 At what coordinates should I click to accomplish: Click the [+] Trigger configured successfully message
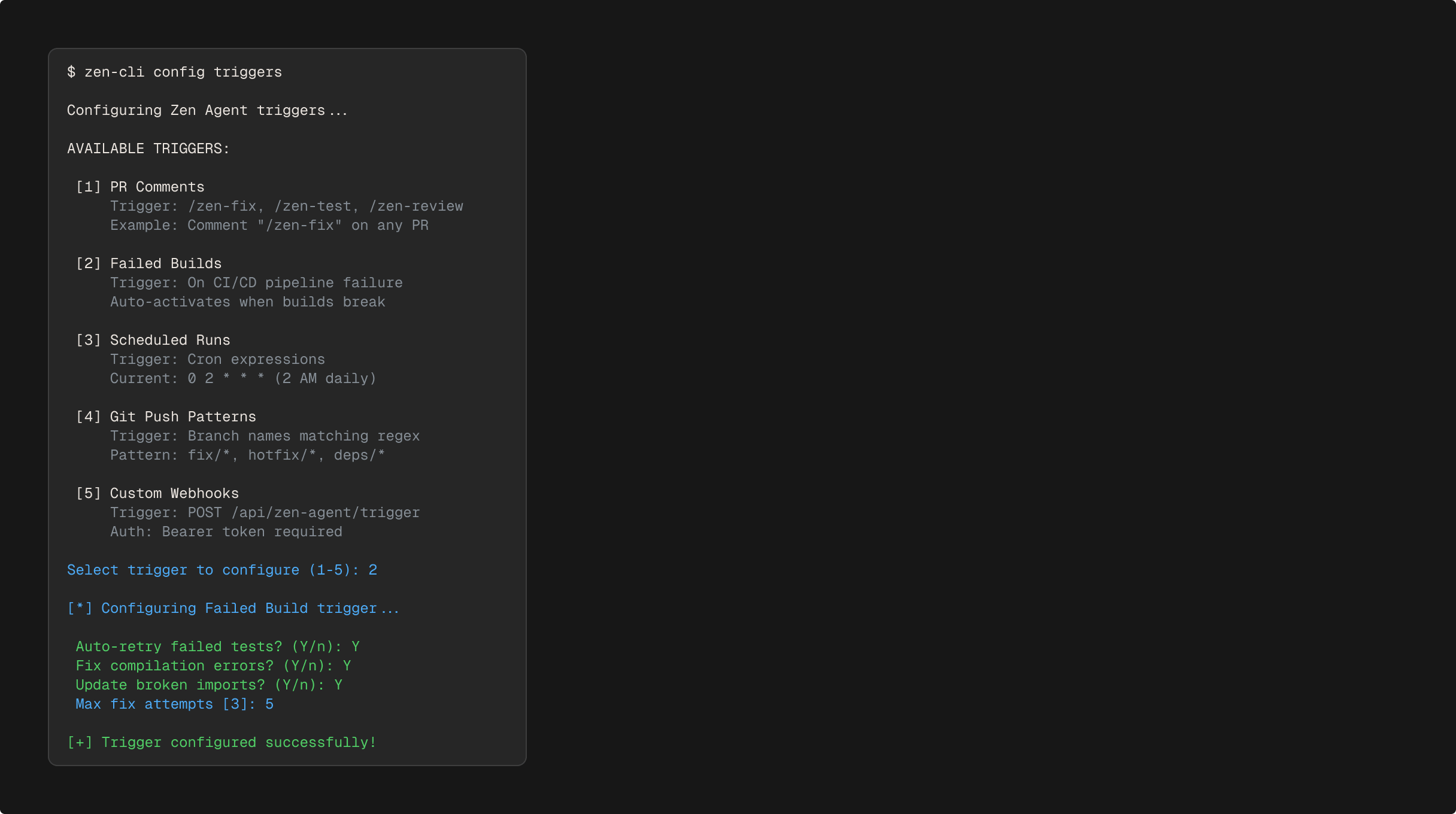point(222,742)
